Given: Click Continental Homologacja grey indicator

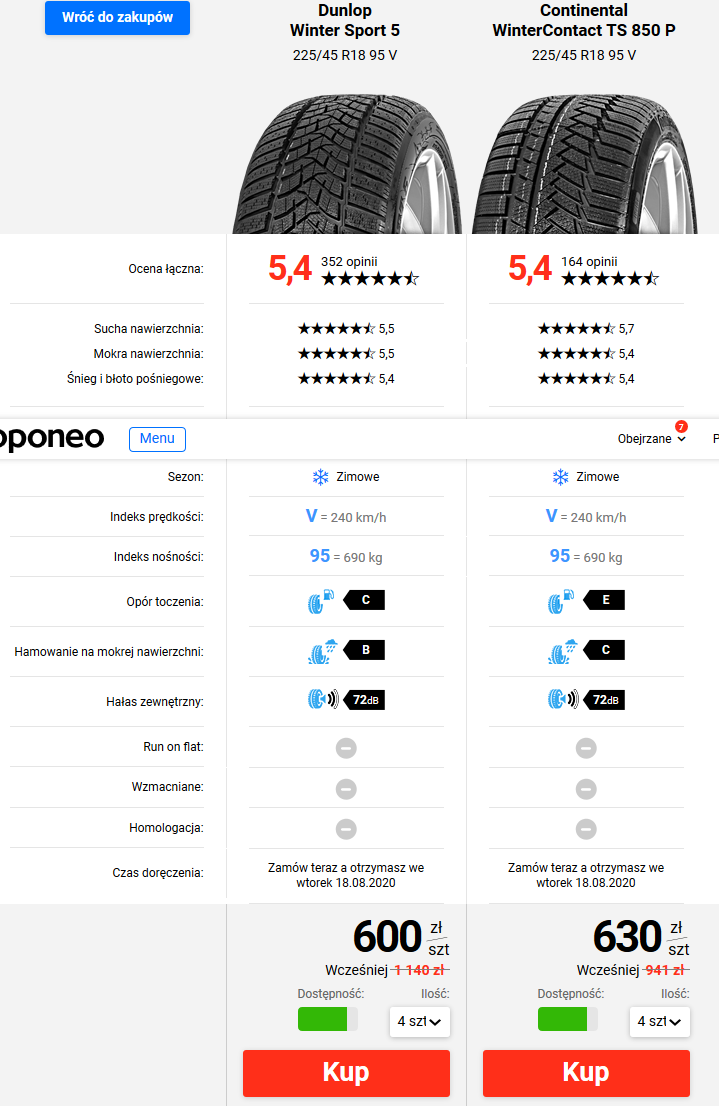Looking at the screenshot, I should click(586, 829).
